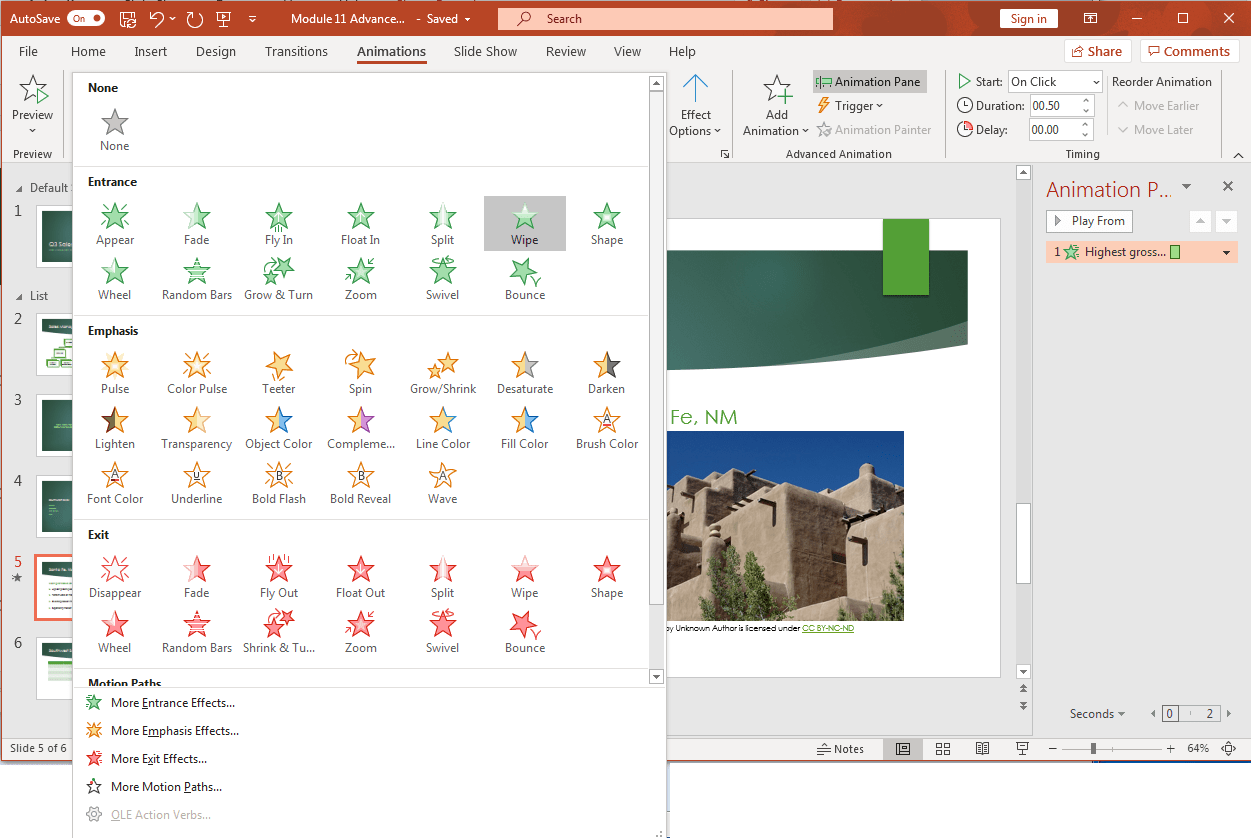Click the Share button
The height and width of the screenshot is (838, 1251).
tap(1097, 52)
